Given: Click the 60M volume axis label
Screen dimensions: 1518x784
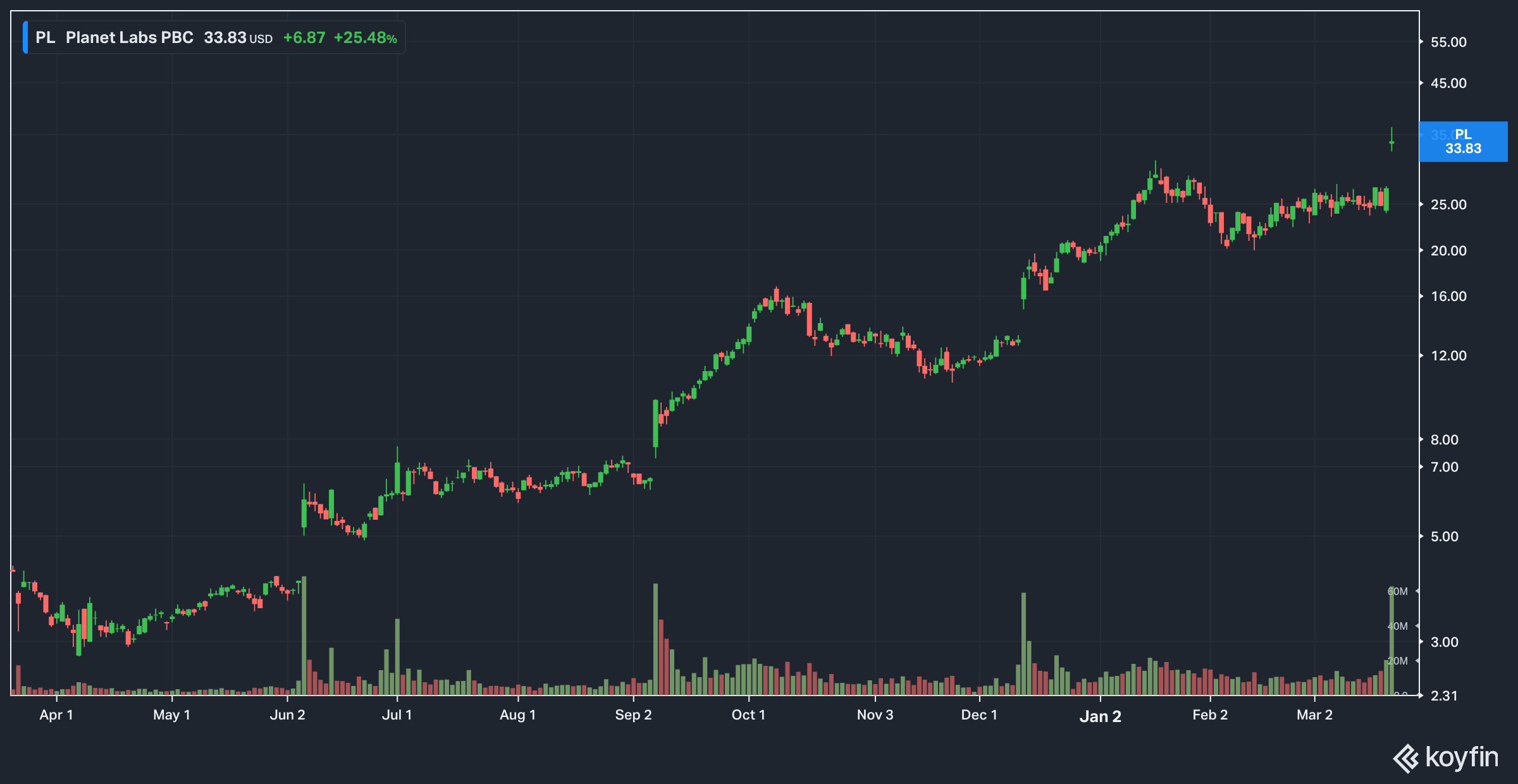Looking at the screenshot, I should coord(1398,592).
